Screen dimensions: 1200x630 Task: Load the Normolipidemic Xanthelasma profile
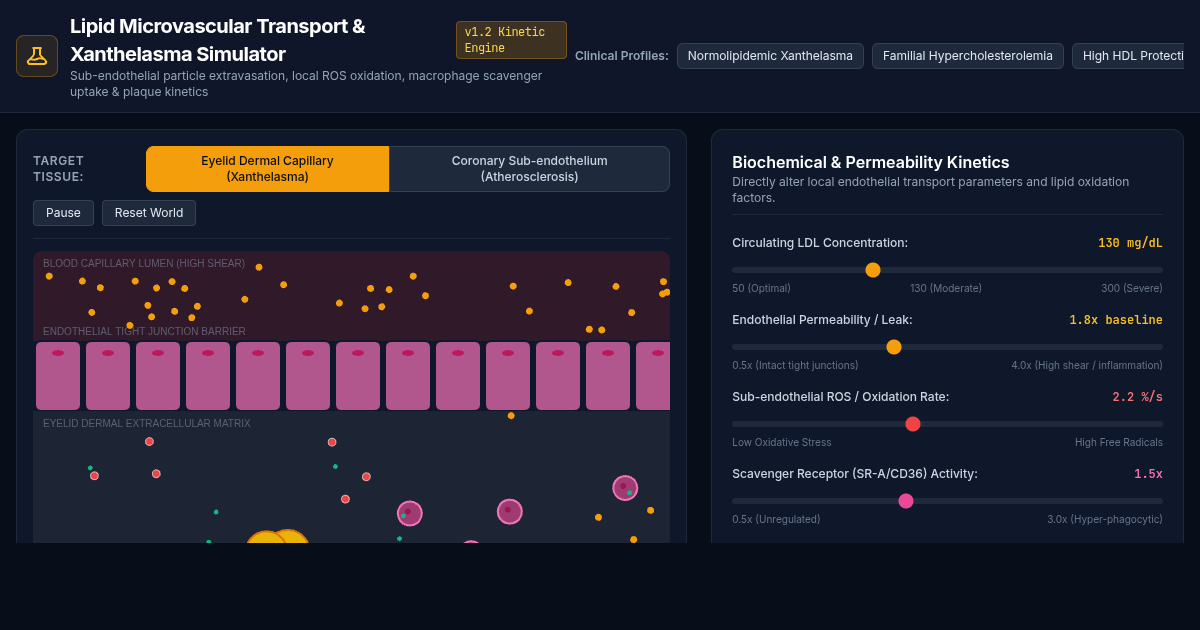click(x=770, y=56)
